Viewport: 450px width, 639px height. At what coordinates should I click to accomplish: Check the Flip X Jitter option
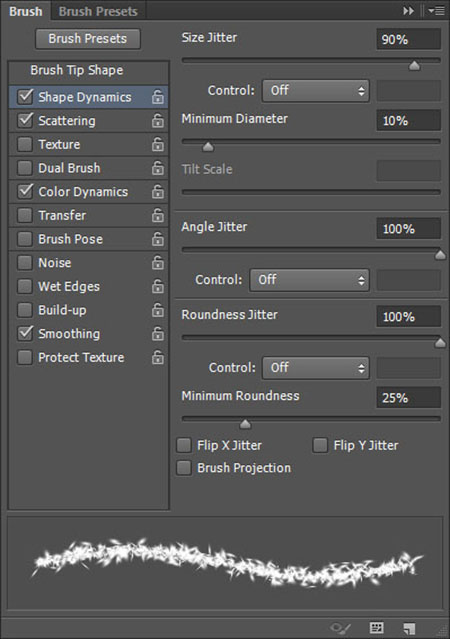[184, 445]
